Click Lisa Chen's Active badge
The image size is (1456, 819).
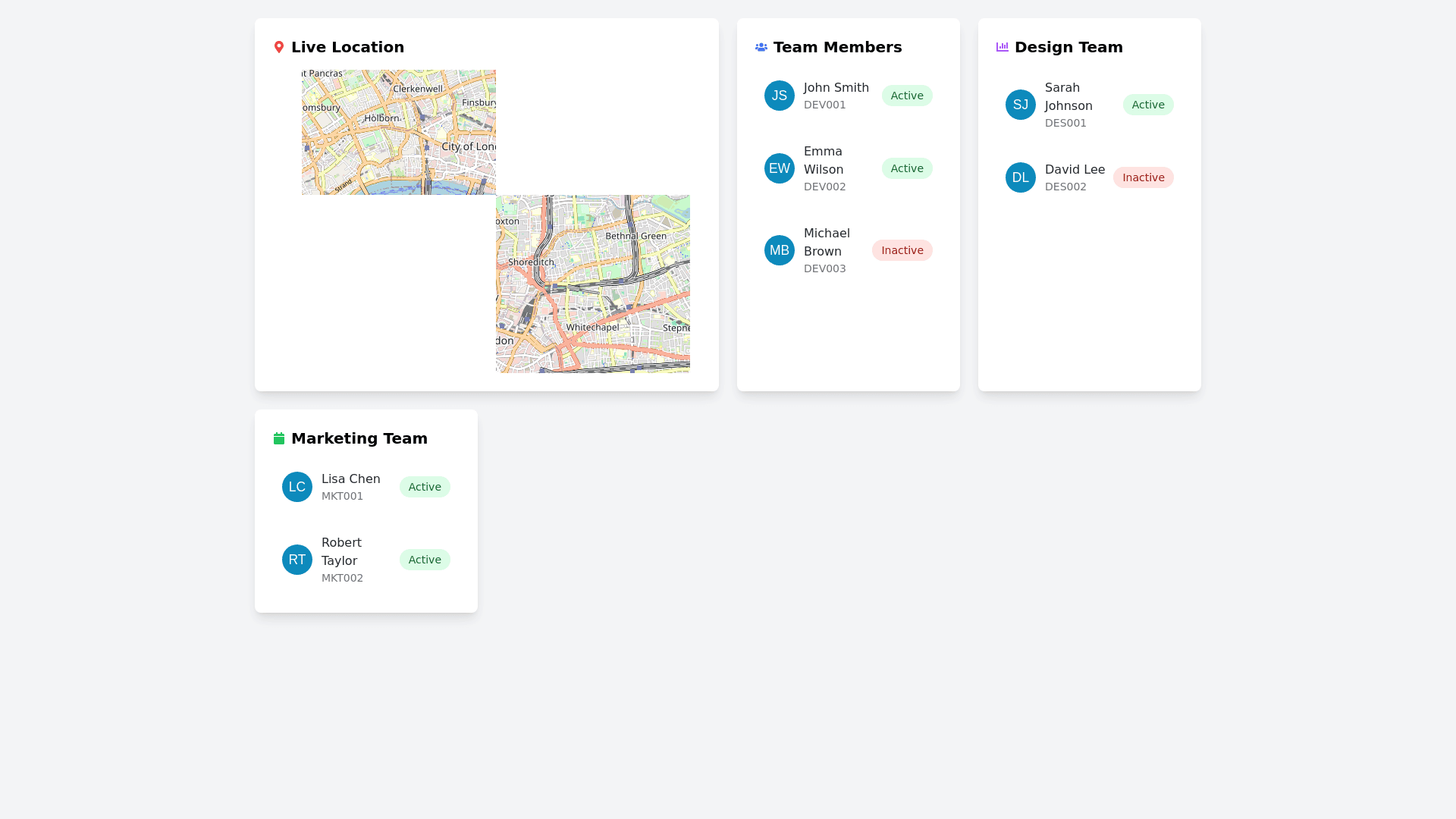[425, 487]
